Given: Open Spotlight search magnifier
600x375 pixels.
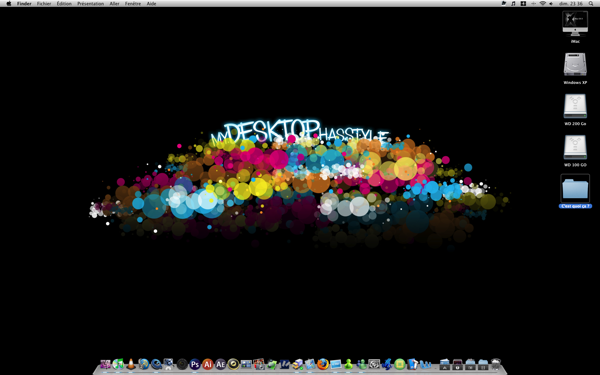Looking at the screenshot, I should [591, 3].
